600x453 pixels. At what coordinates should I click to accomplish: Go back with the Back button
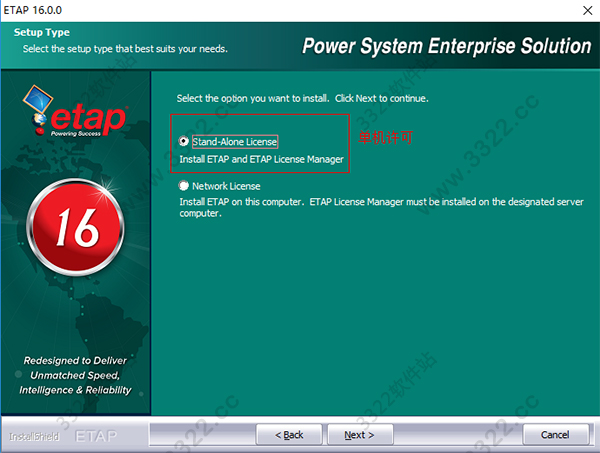289,435
